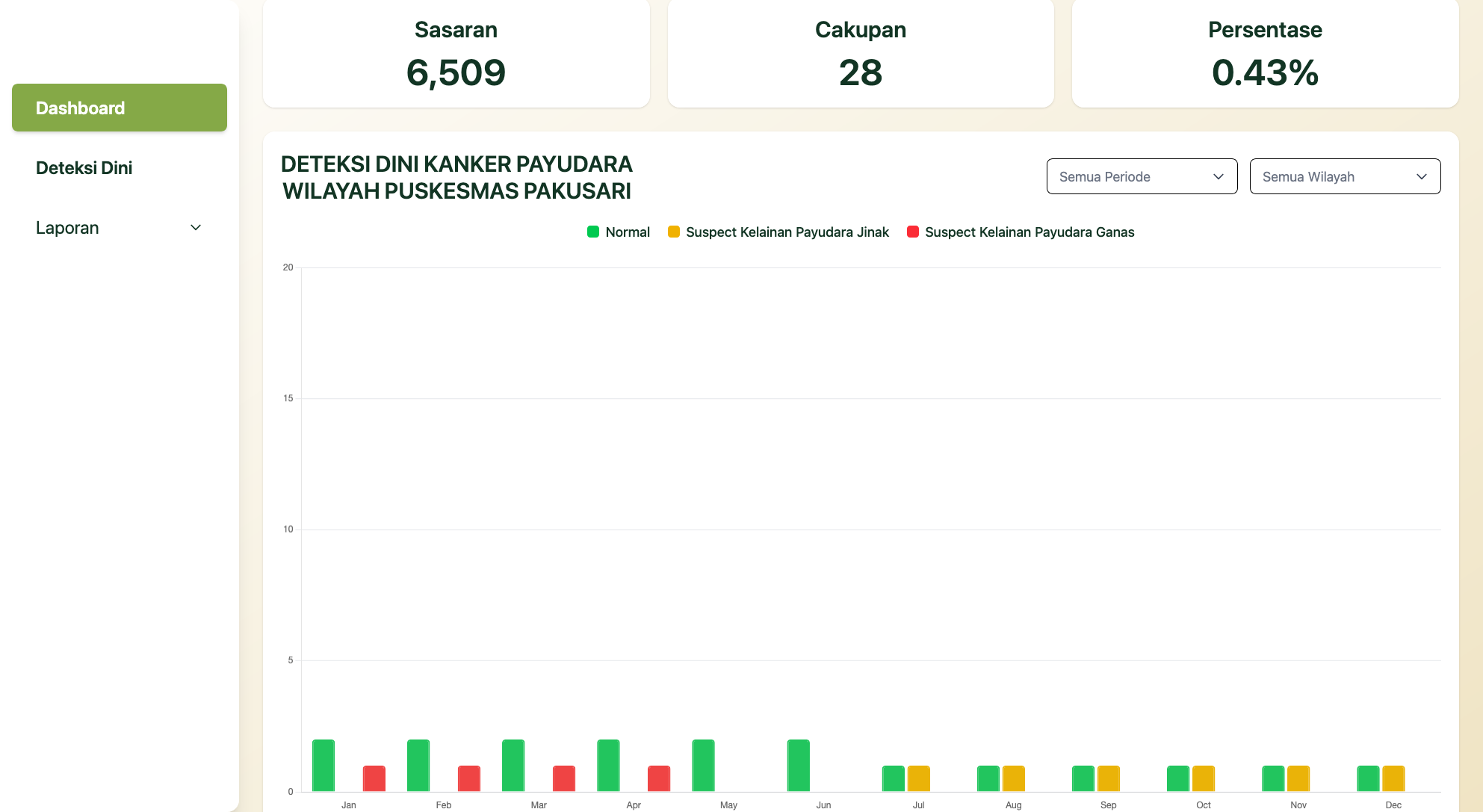Click the y-axis value 10
1483x812 pixels.
[x=288, y=529]
